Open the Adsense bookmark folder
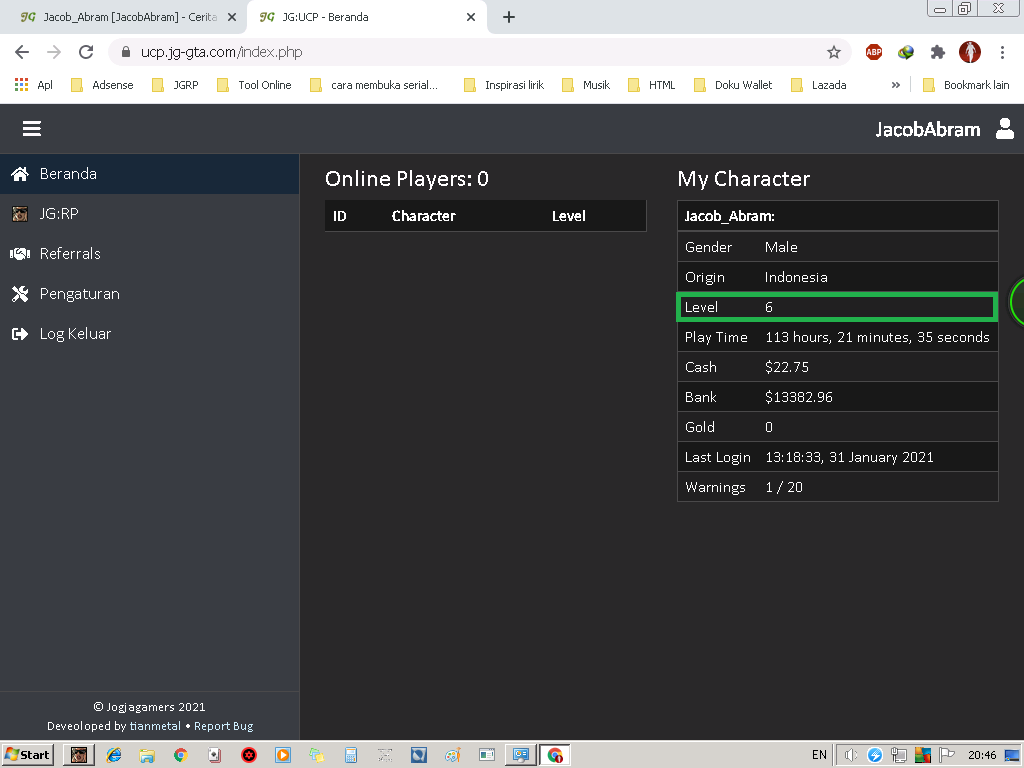 (102, 85)
